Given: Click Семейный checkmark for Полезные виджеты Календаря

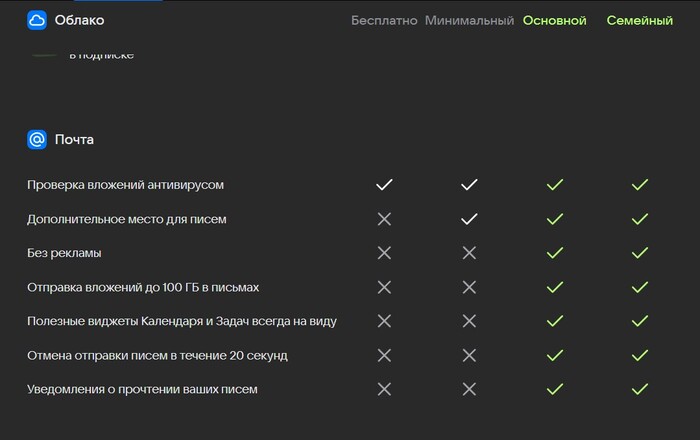Looking at the screenshot, I should point(640,321).
